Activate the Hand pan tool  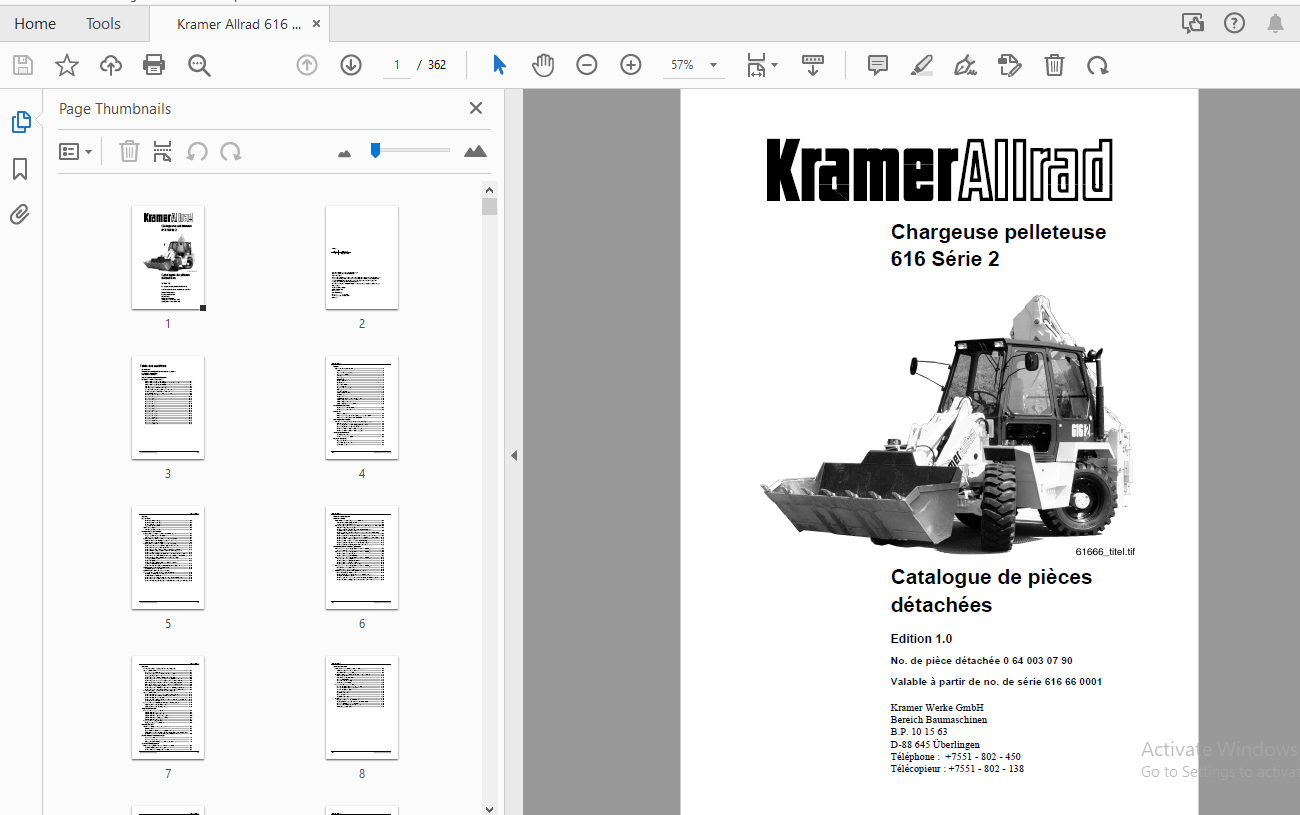tap(543, 65)
